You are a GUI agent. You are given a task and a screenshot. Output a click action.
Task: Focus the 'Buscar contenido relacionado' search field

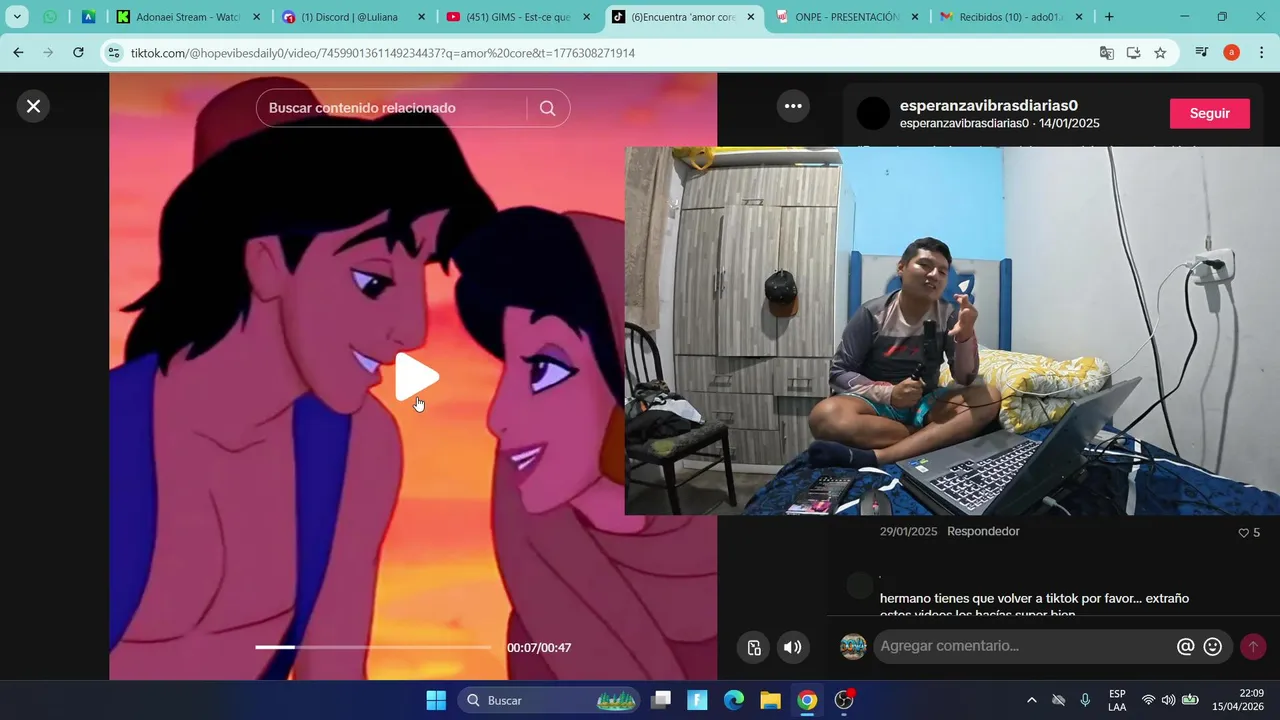click(x=392, y=108)
